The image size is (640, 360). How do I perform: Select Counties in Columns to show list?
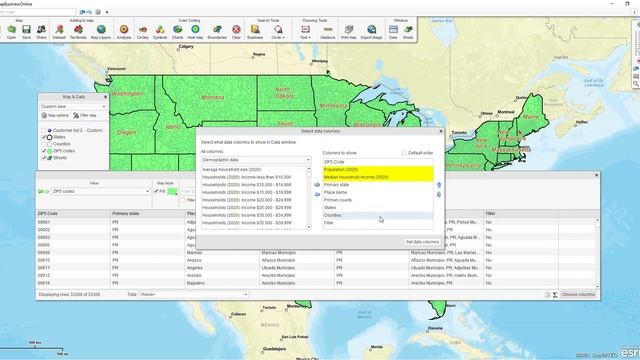click(378, 216)
